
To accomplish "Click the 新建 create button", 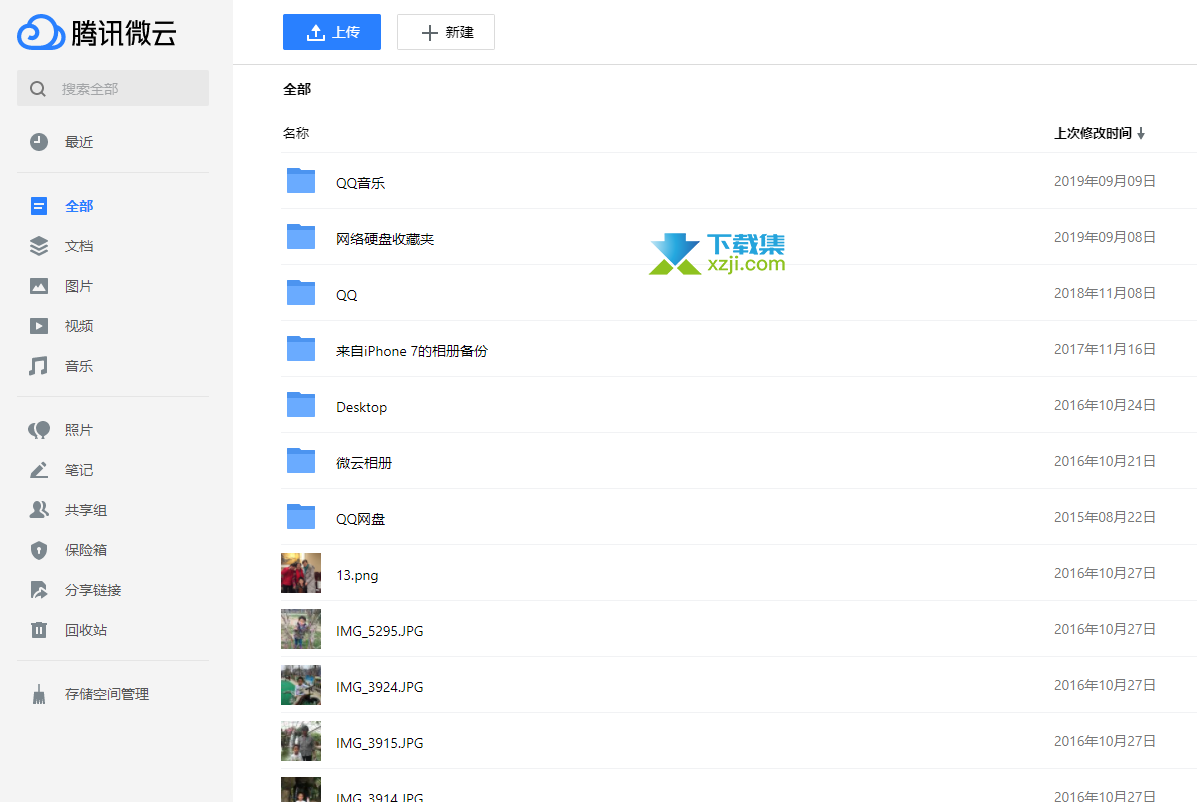I will point(446,32).
